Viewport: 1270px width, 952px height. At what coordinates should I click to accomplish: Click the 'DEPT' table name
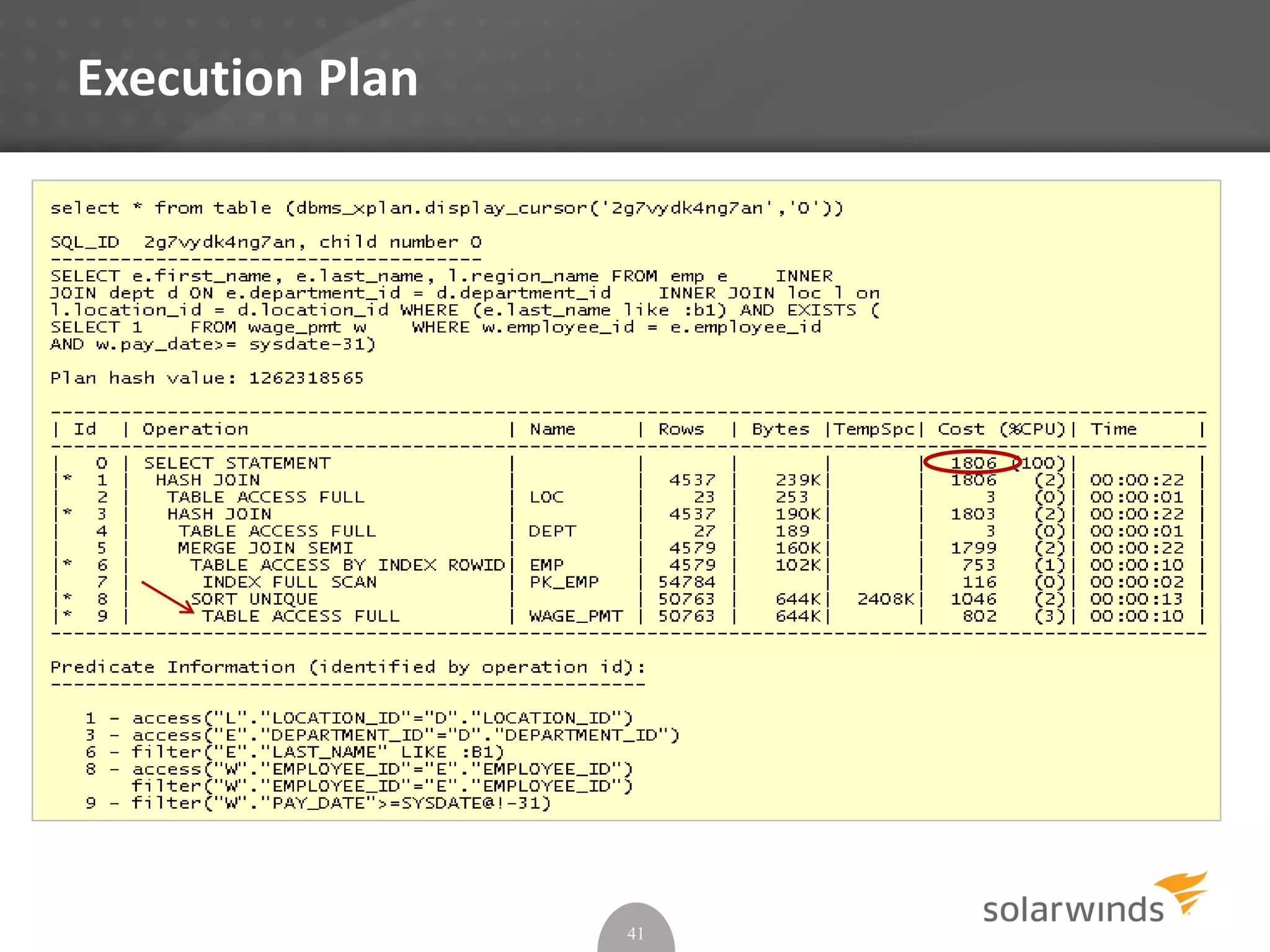552,531
